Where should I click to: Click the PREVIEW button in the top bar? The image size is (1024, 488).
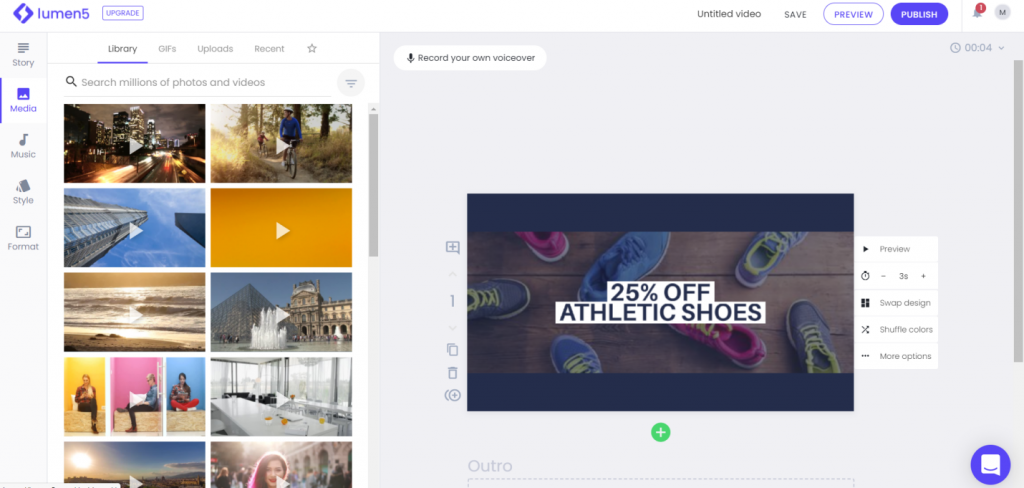(x=854, y=14)
